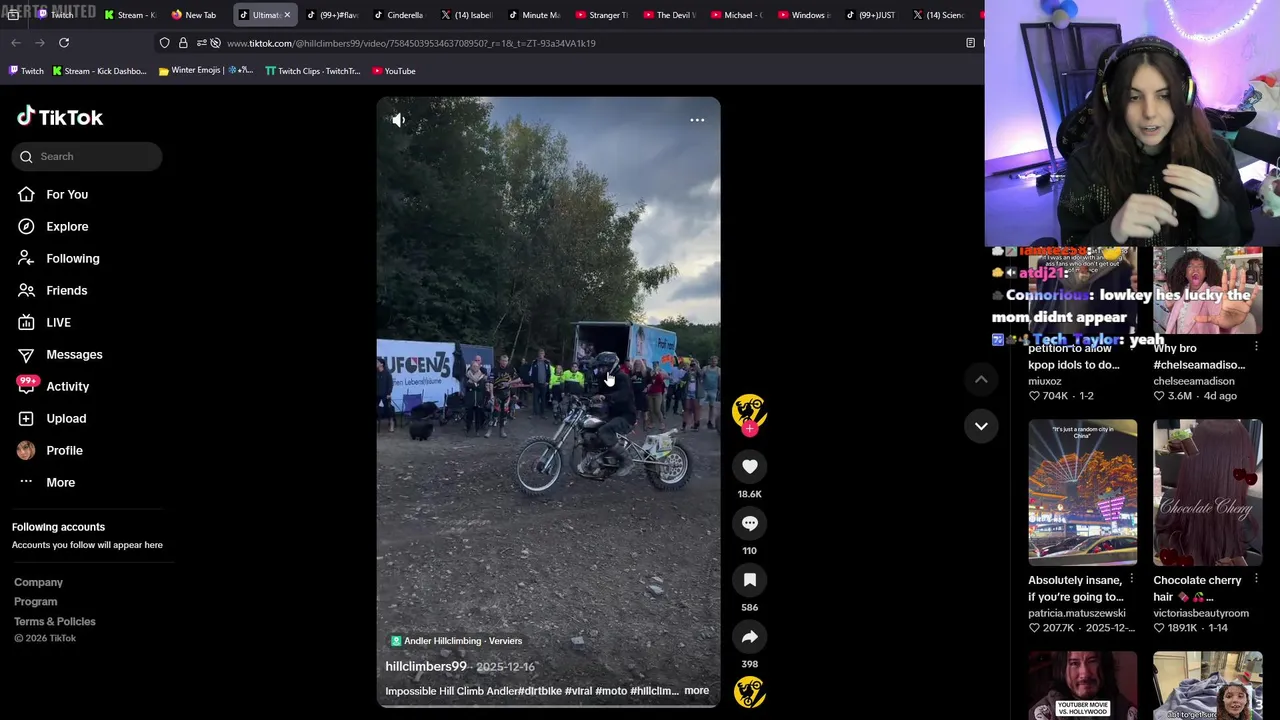Click the site padlock icon
The image size is (1280, 720).
pos(183,43)
